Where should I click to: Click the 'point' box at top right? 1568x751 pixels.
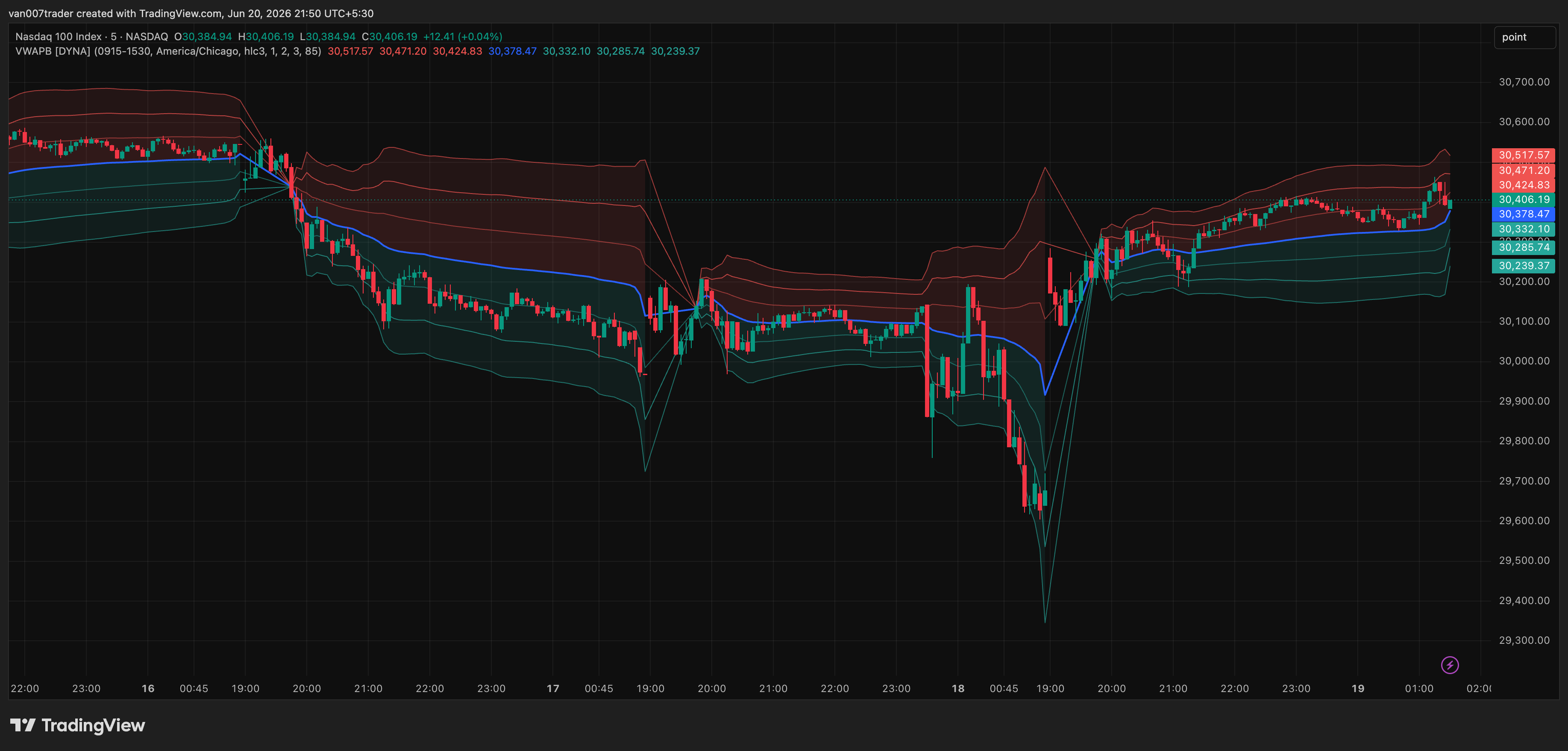tap(1525, 37)
